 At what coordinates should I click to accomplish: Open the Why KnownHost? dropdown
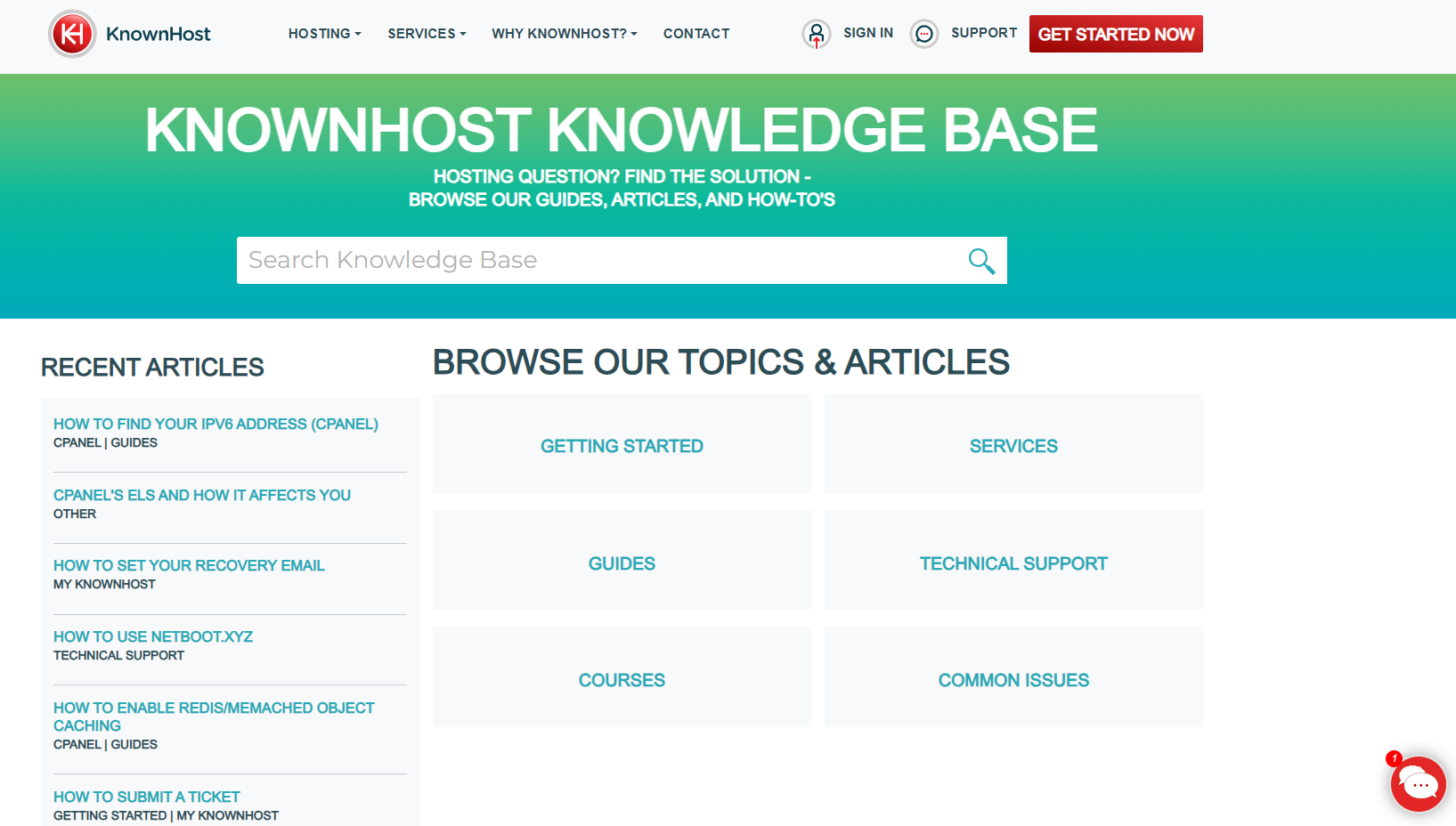click(x=565, y=34)
